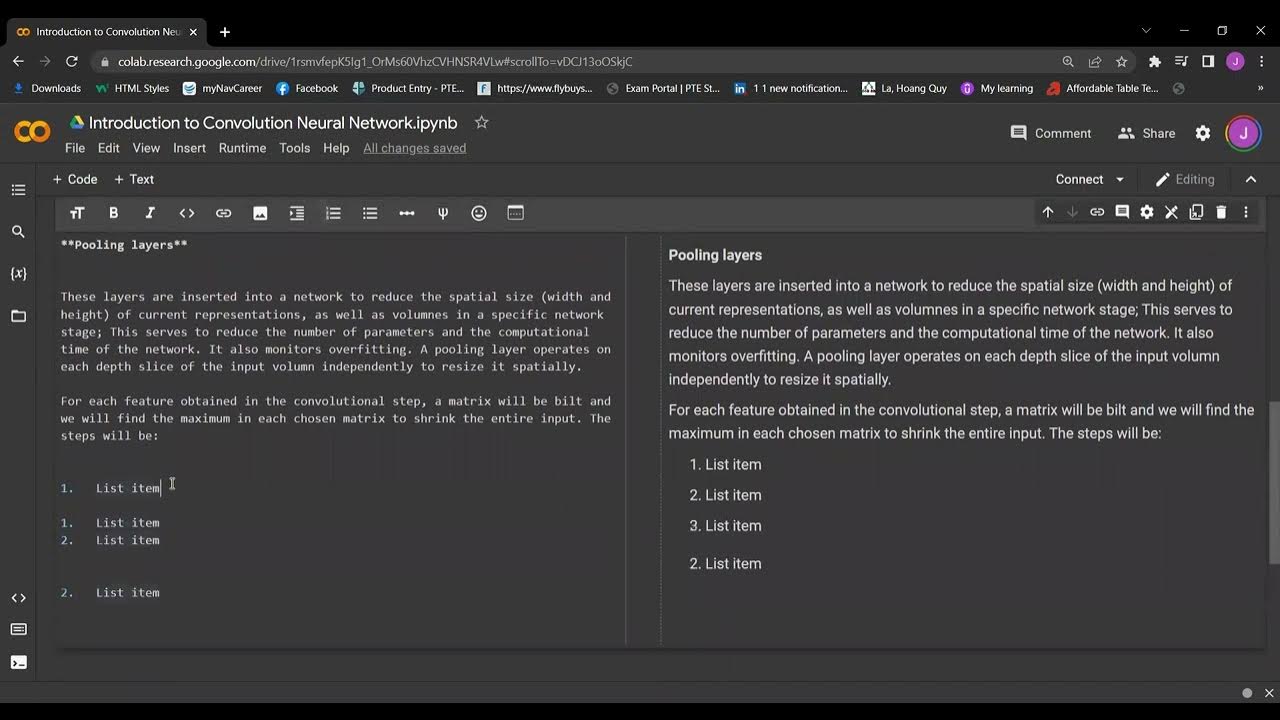Insert LaTeX psi symbol
The width and height of the screenshot is (1280, 720).
click(443, 213)
